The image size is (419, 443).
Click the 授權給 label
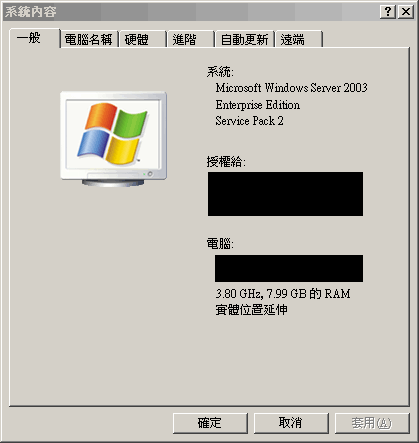226,162
